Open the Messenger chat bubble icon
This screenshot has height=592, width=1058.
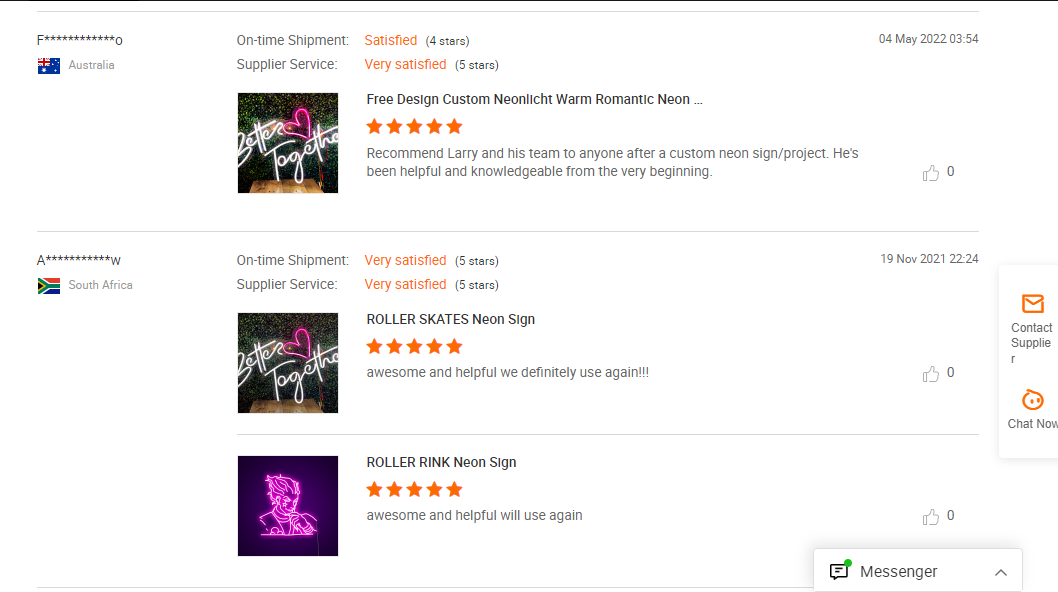[x=839, y=570]
